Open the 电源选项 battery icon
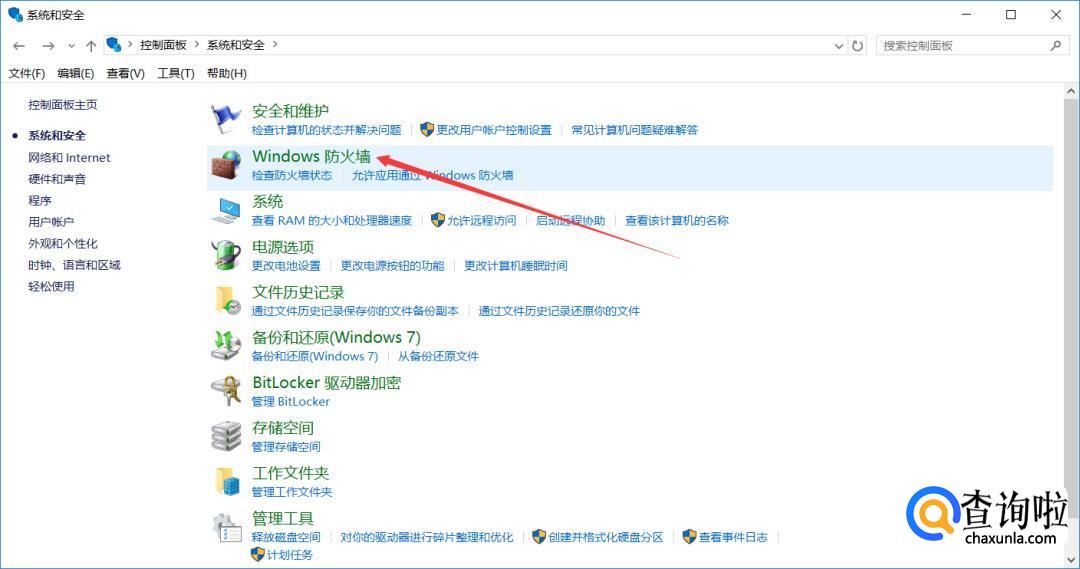This screenshot has height=569, width=1080. point(225,255)
